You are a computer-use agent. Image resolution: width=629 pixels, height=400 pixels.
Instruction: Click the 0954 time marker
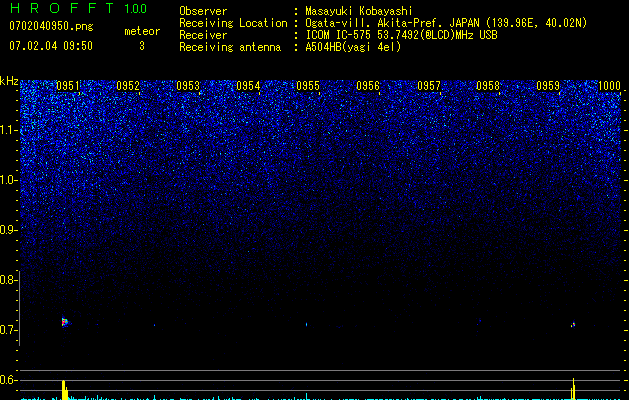tap(248, 86)
